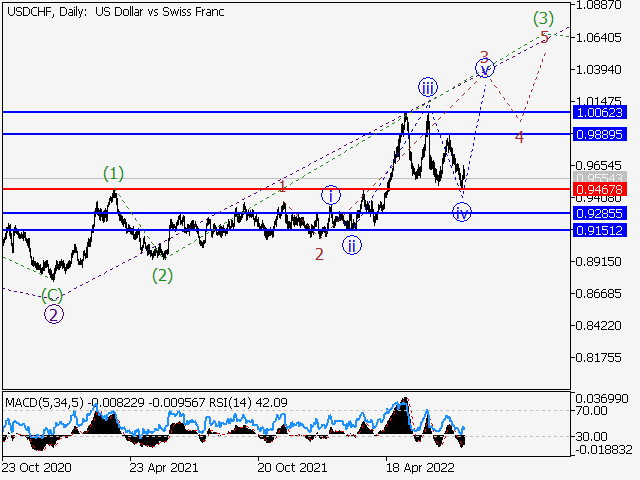Select the blue 0.98895 price level label

click(x=600, y=134)
